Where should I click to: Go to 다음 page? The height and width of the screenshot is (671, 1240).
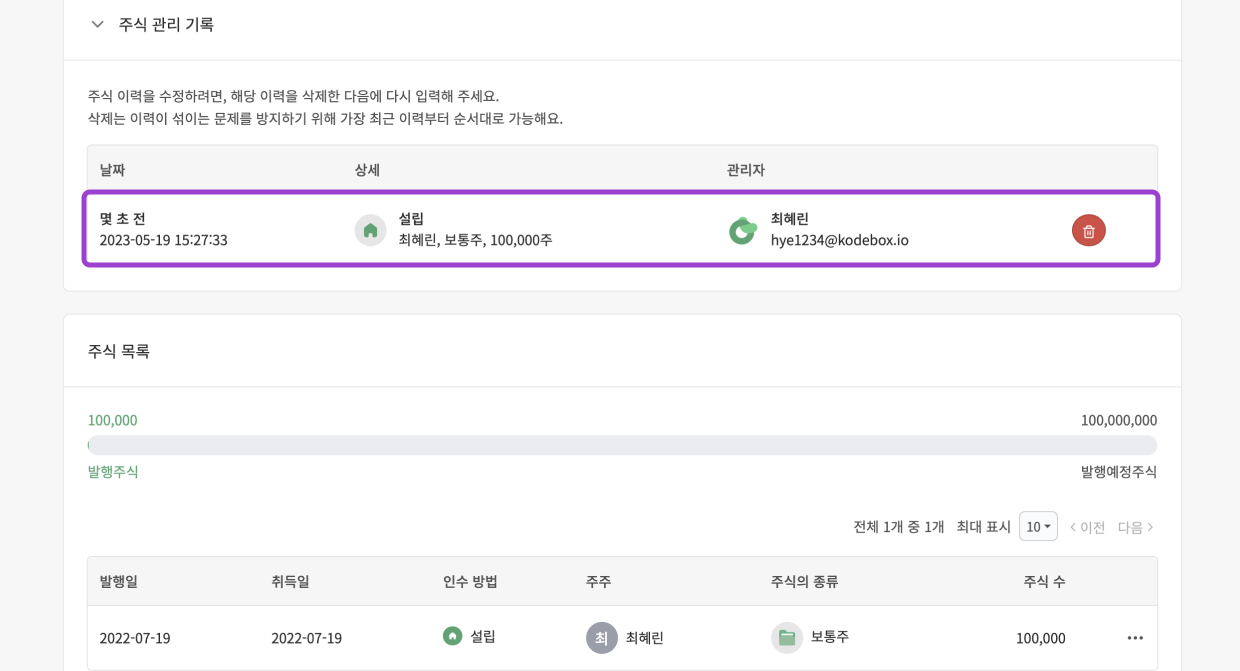click(1136, 527)
